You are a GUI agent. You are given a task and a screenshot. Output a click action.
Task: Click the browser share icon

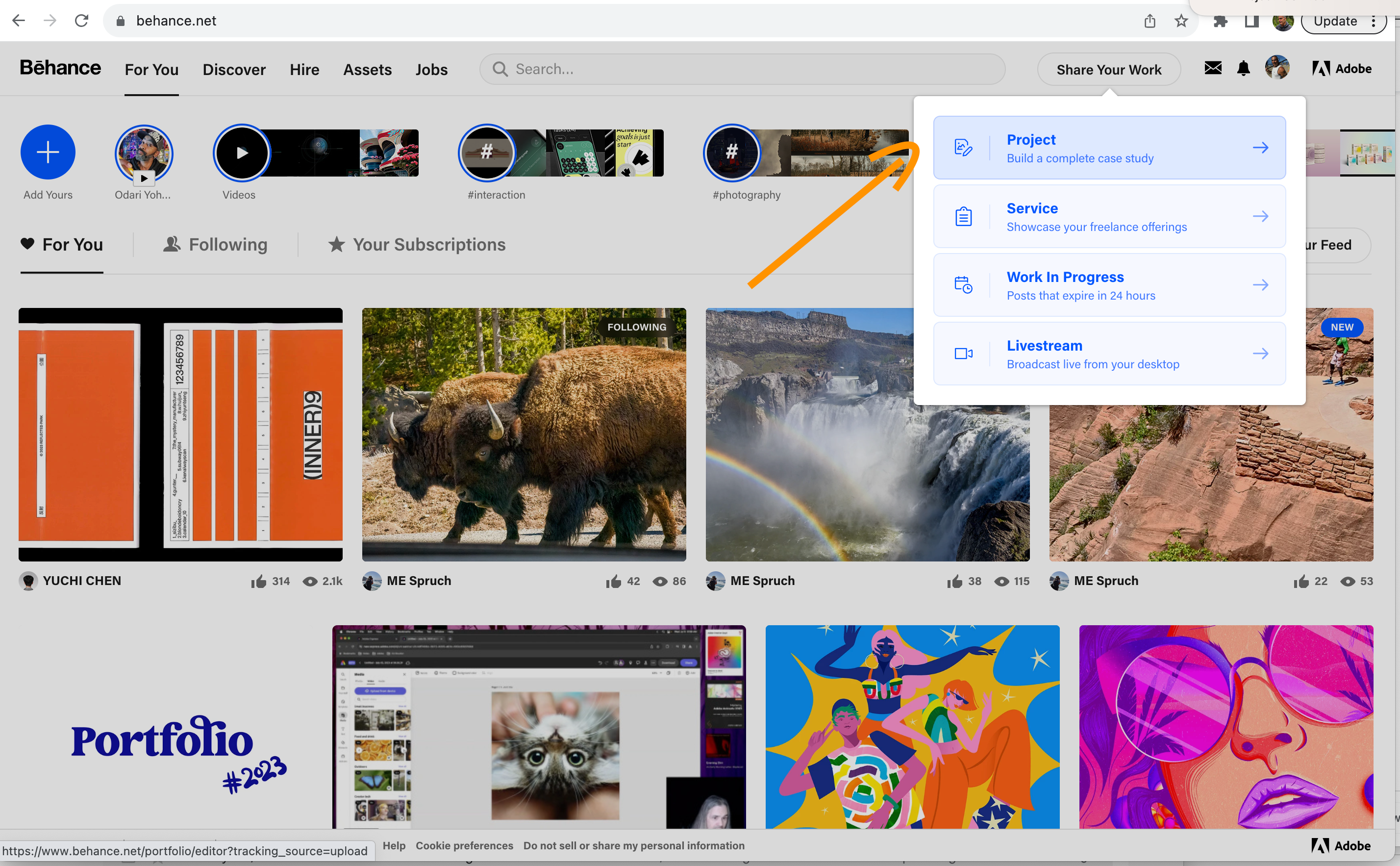[x=1150, y=21]
